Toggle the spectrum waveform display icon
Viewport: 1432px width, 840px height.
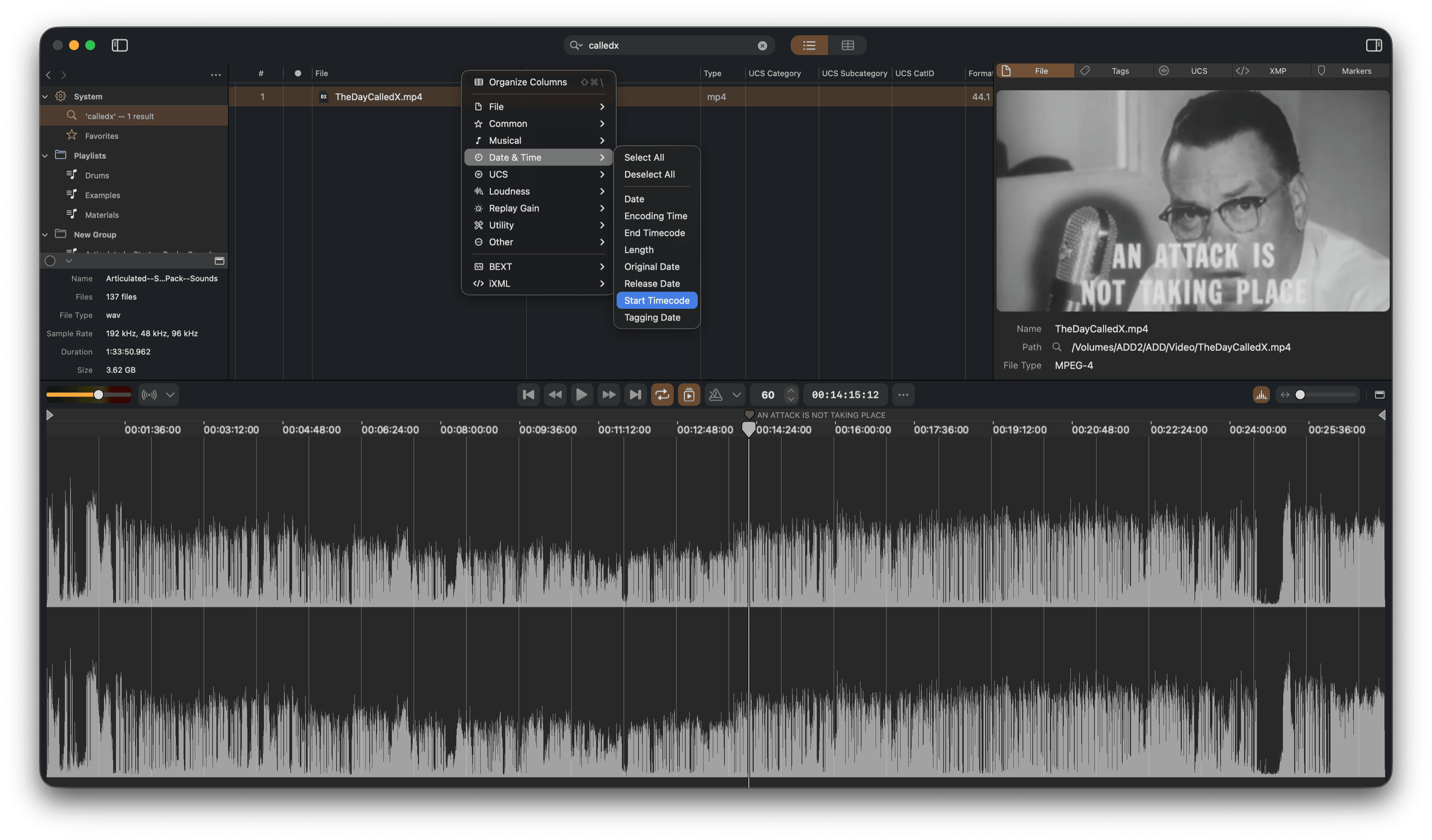point(1261,395)
